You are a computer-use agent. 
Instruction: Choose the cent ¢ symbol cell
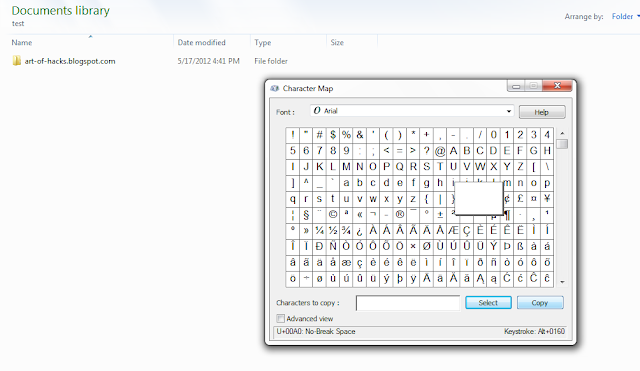coord(507,199)
